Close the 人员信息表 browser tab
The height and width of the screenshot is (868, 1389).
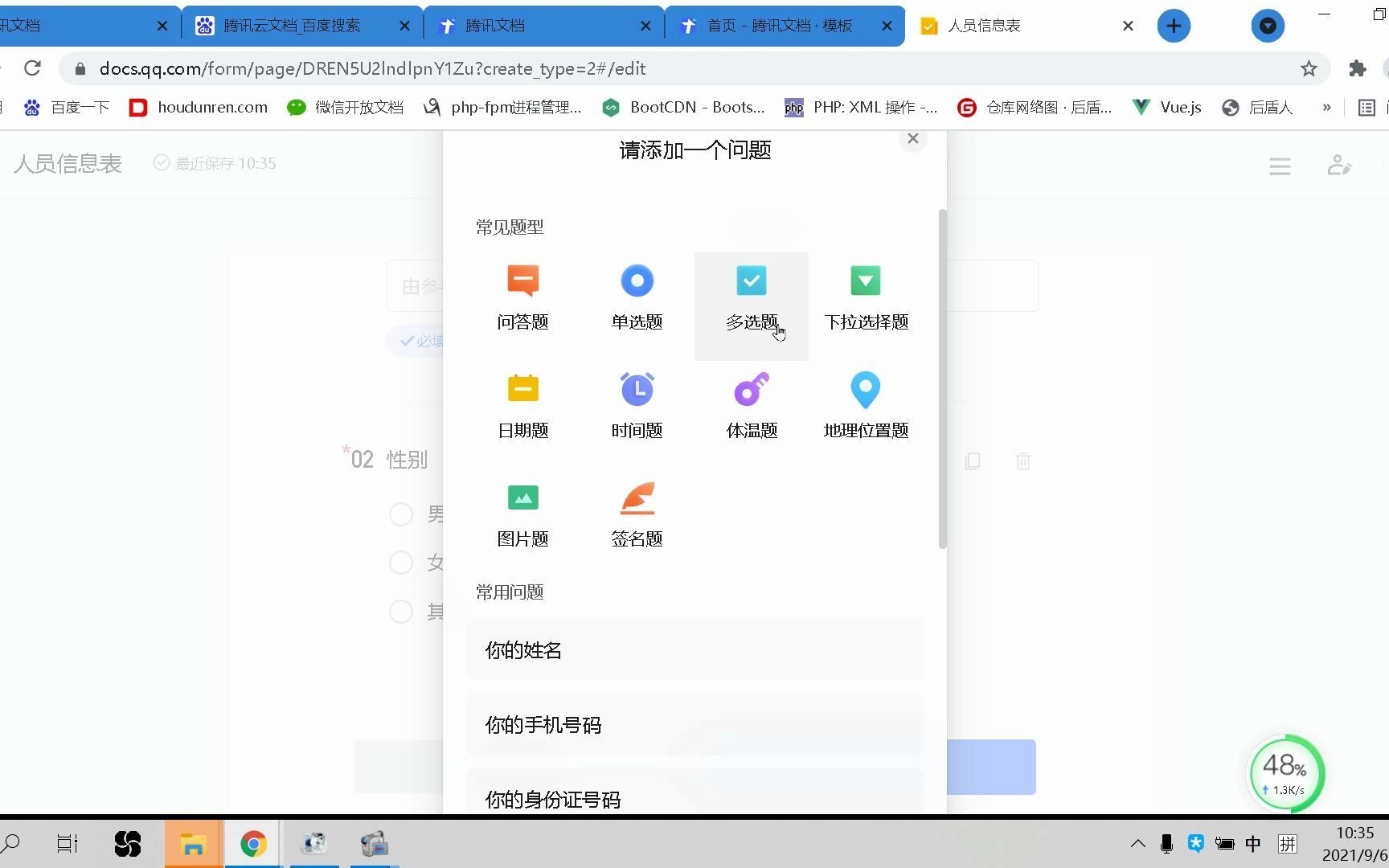1128,26
